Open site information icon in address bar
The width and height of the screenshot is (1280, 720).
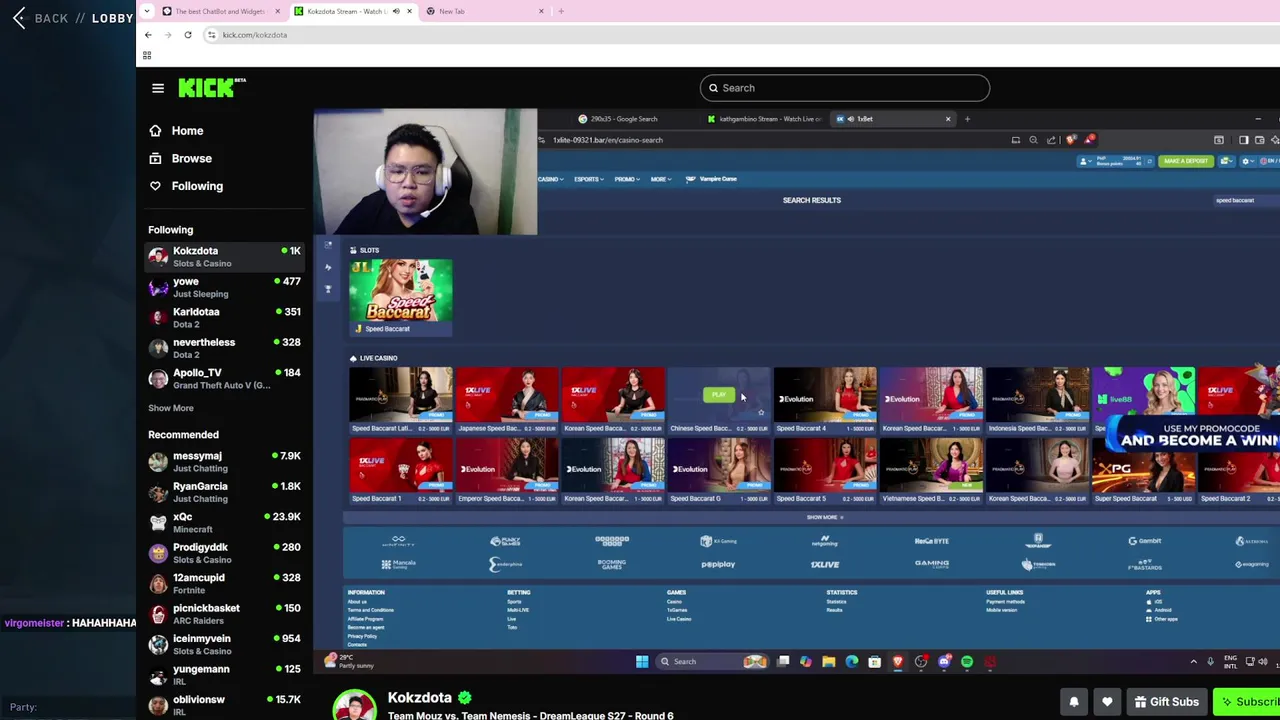(x=211, y=35)
